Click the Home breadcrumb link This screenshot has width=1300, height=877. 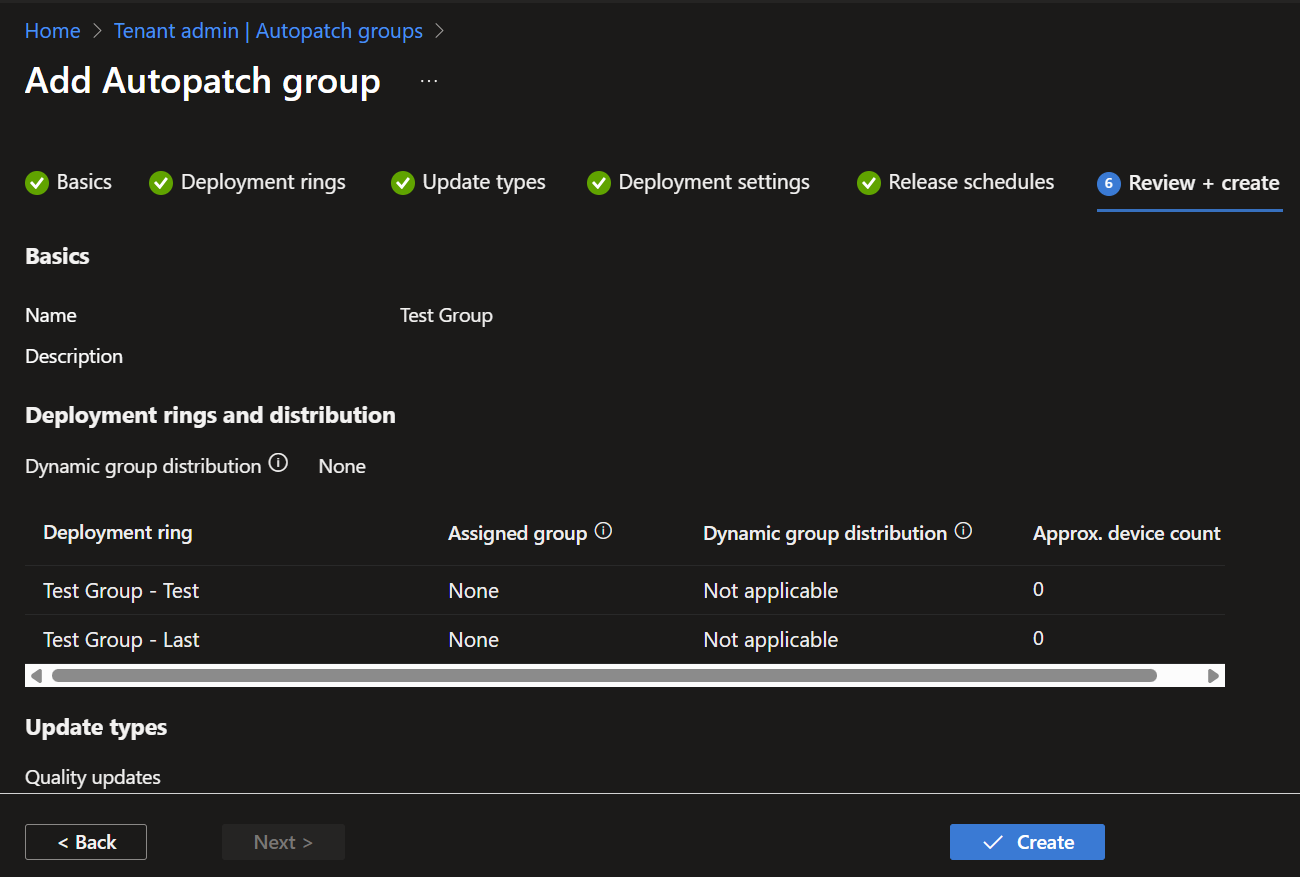[53, 31]
